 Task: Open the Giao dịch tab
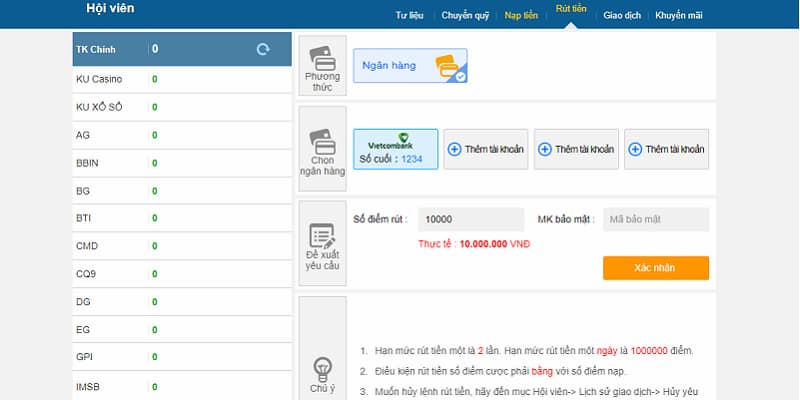click(621, 15)
